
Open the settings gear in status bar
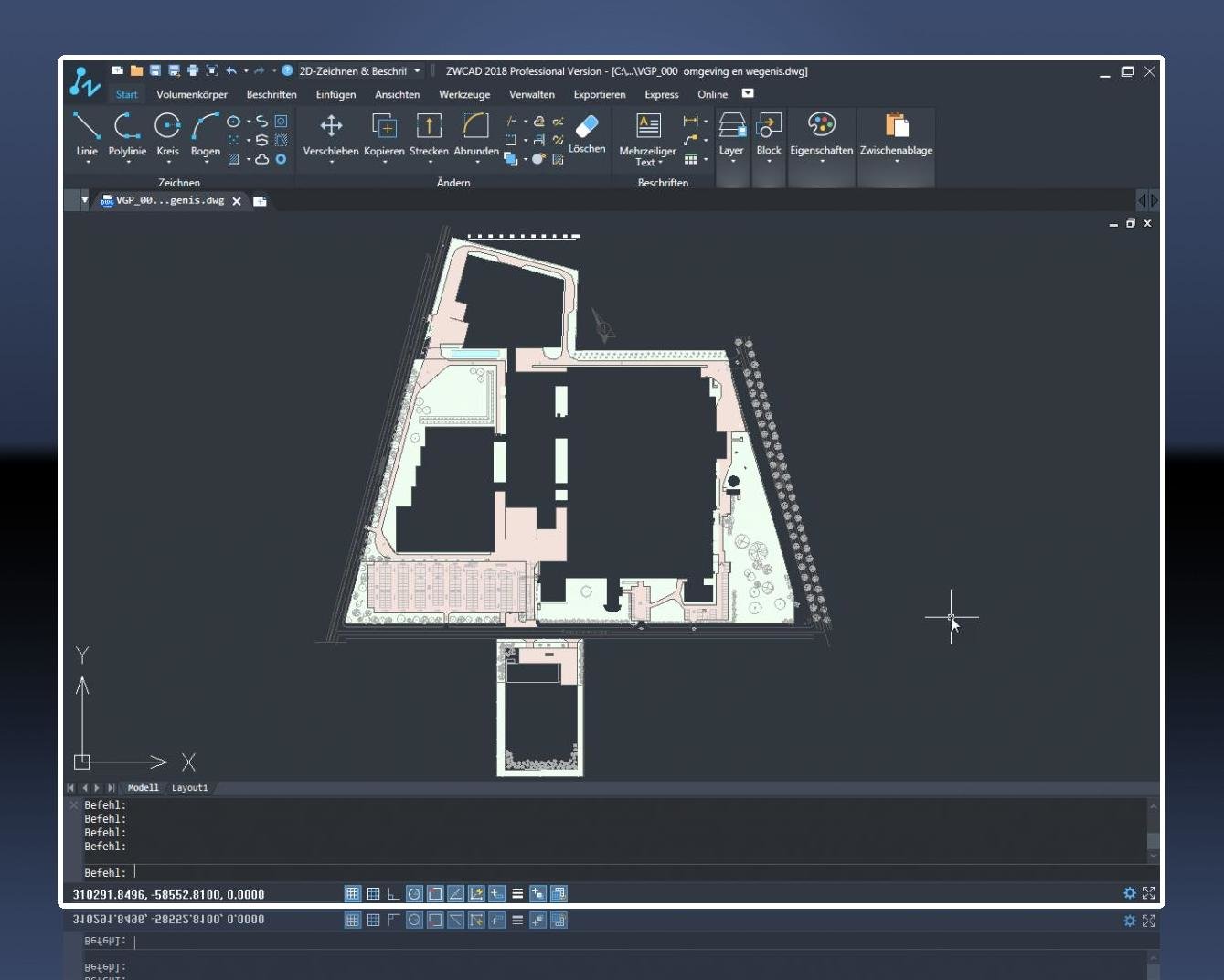click(1130, 893)
